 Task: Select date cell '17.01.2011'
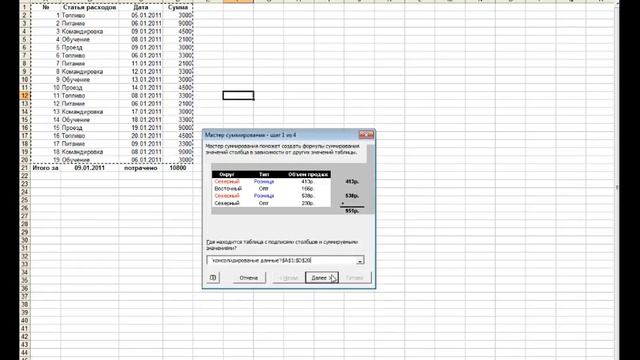141,112
